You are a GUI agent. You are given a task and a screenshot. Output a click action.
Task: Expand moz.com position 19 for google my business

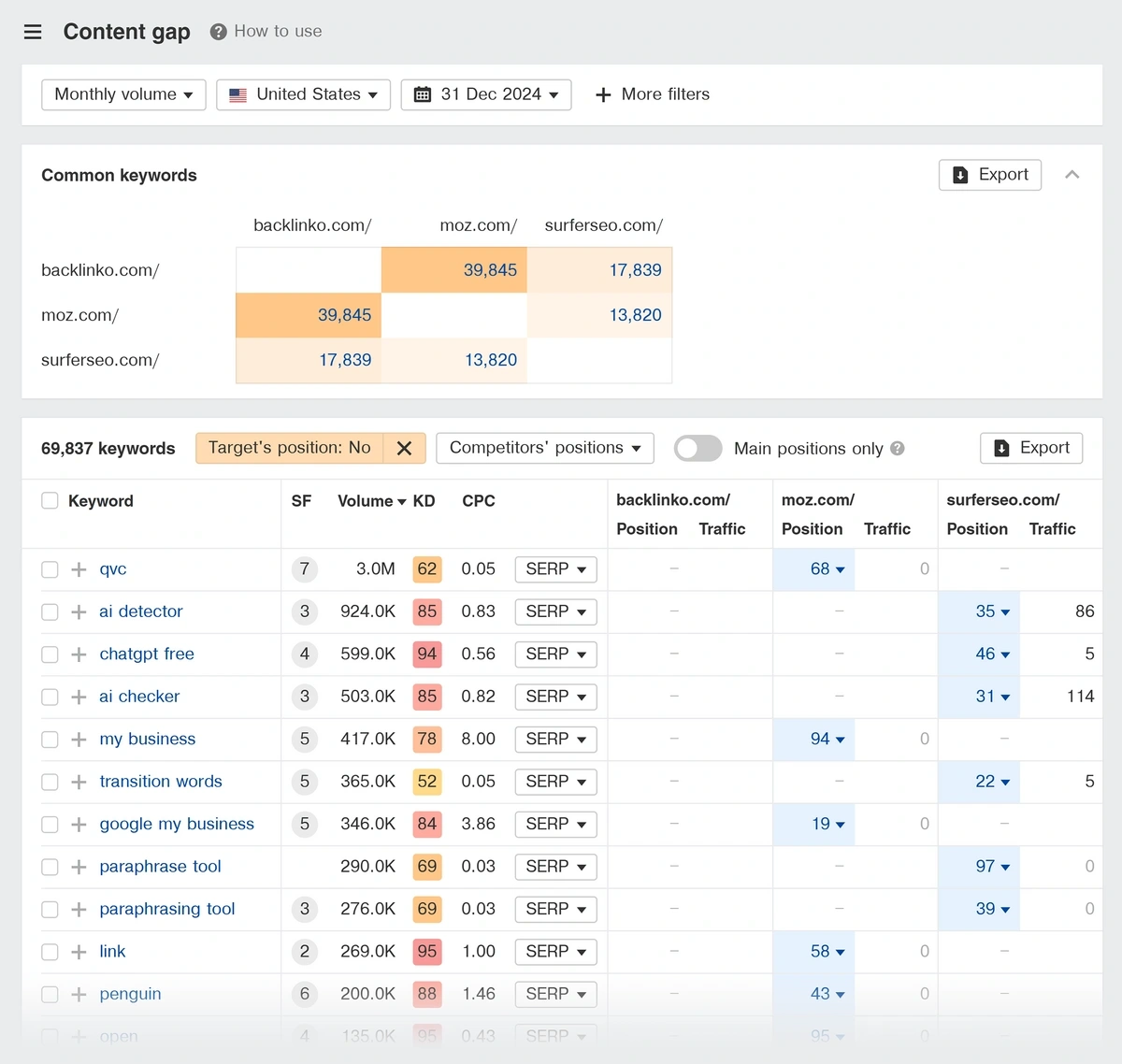[x=827, y=825]
